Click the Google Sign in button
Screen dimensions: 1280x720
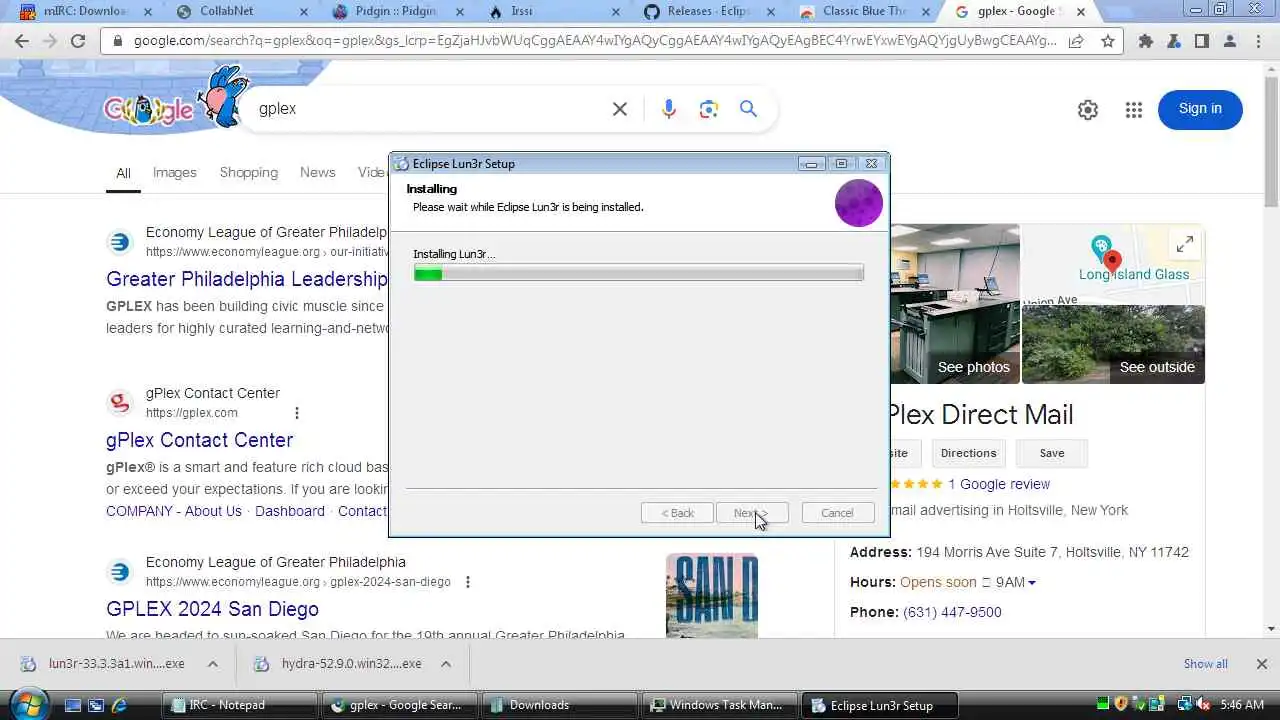1200,109
